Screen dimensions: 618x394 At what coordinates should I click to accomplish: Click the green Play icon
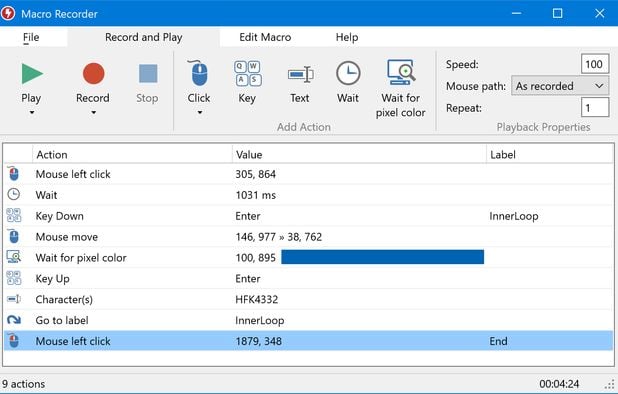[32, 74]
